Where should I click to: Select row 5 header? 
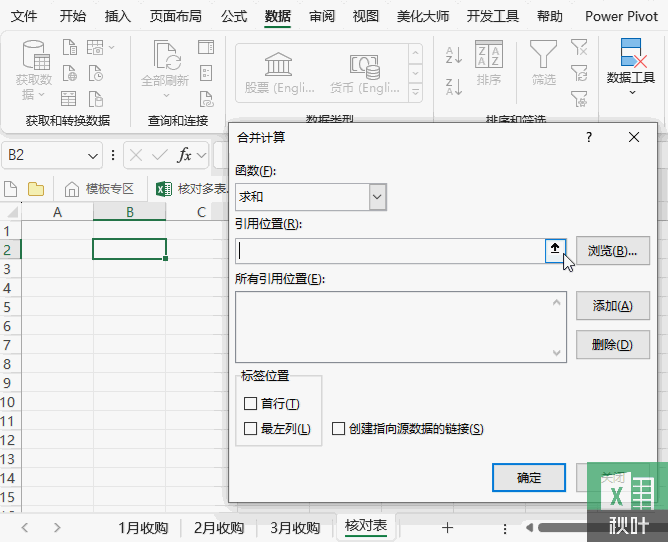coord(9,307)
